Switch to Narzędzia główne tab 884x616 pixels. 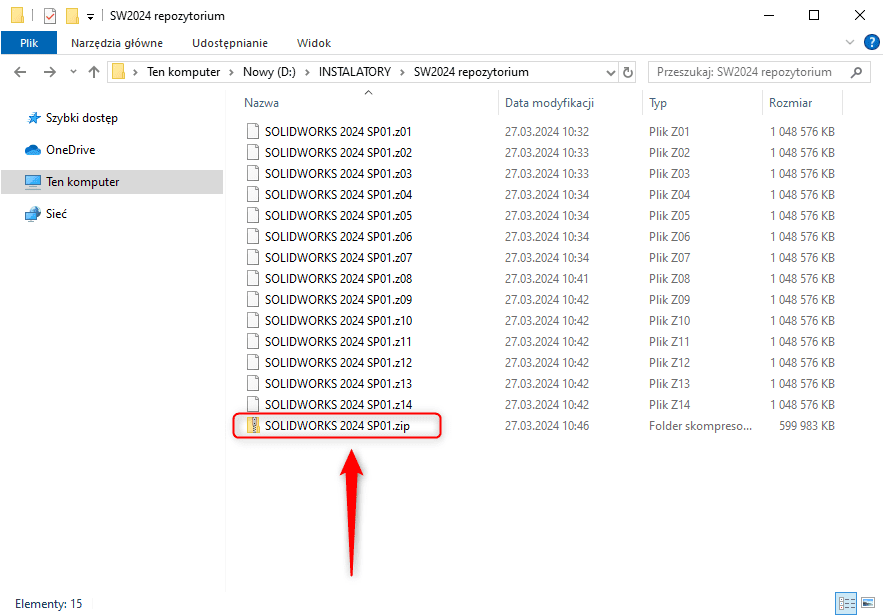click(117, 43)
